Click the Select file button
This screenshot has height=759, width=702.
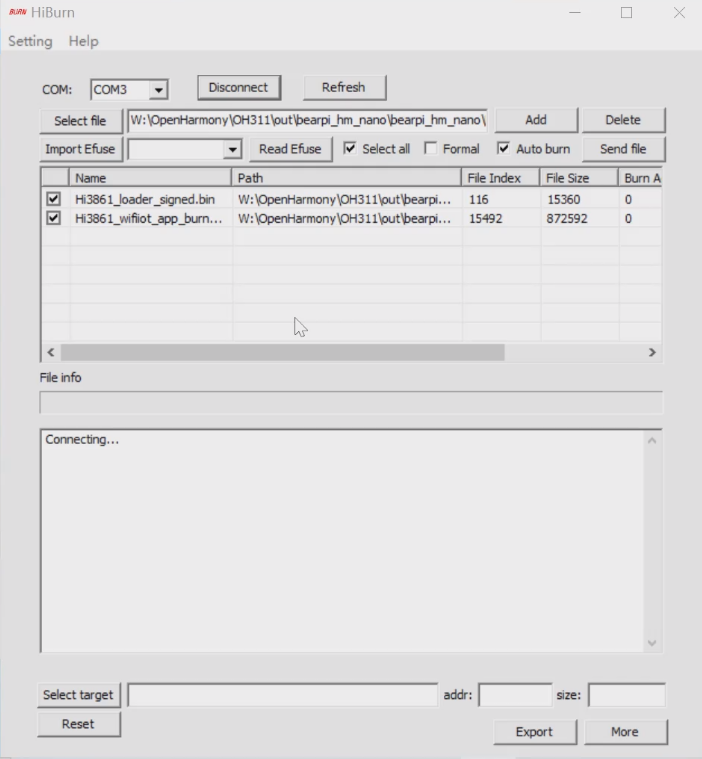click(x=80, y=121)
